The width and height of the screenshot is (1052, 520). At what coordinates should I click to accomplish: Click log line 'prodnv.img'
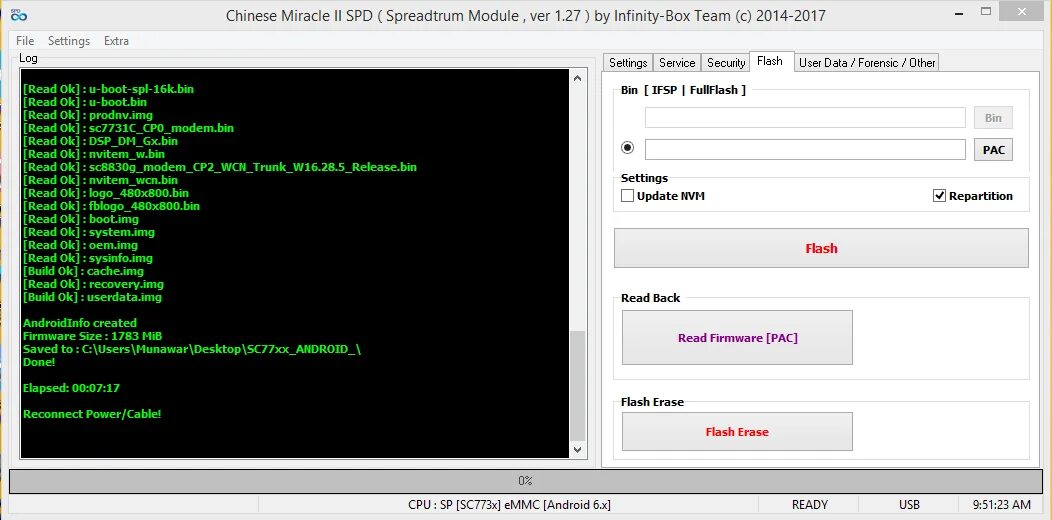pyautogui.click(x=87, y=115)
